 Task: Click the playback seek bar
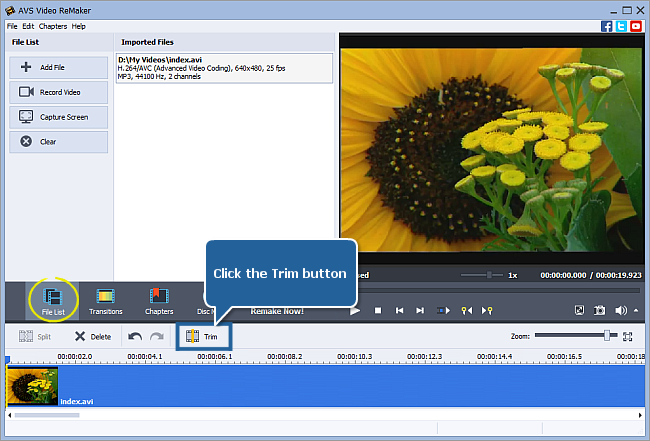497,291
